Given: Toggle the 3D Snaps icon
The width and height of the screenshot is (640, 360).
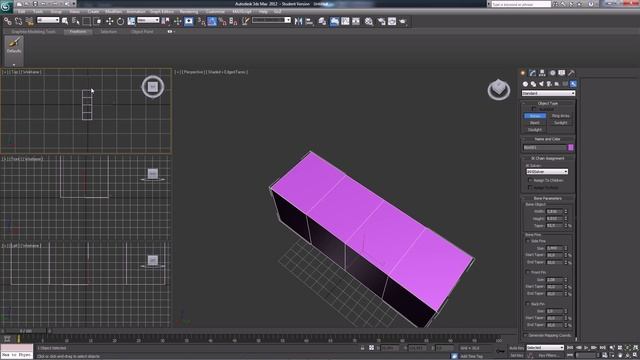Looking at the screenshot, I should coord(202,21).
